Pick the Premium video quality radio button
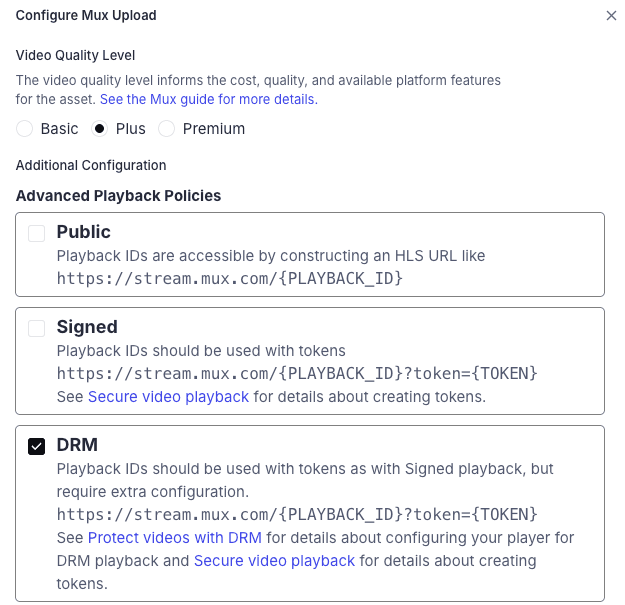 166,129
